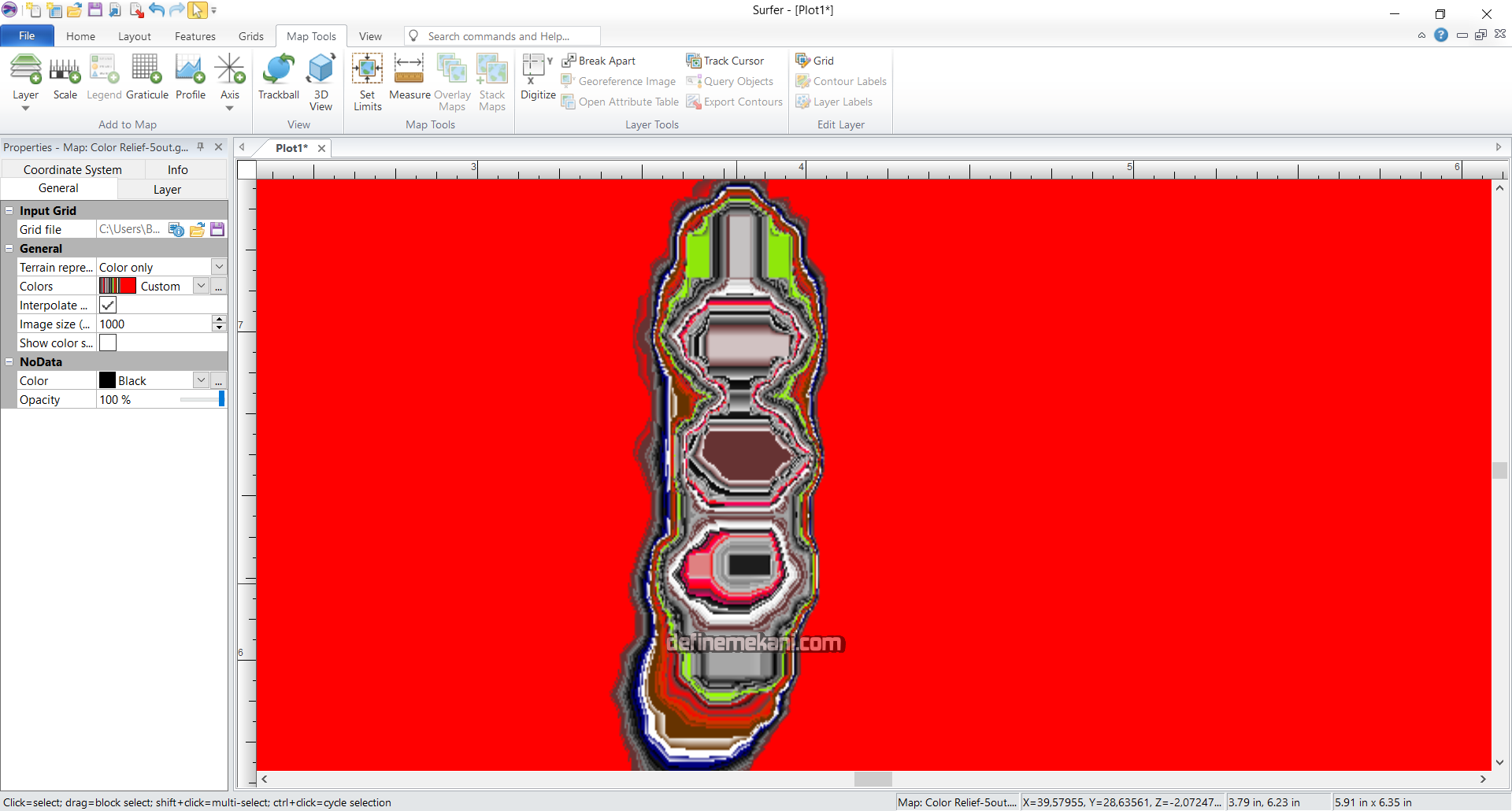
Task: Open the Coordinate System properties tab
Action: click(72, 170)
